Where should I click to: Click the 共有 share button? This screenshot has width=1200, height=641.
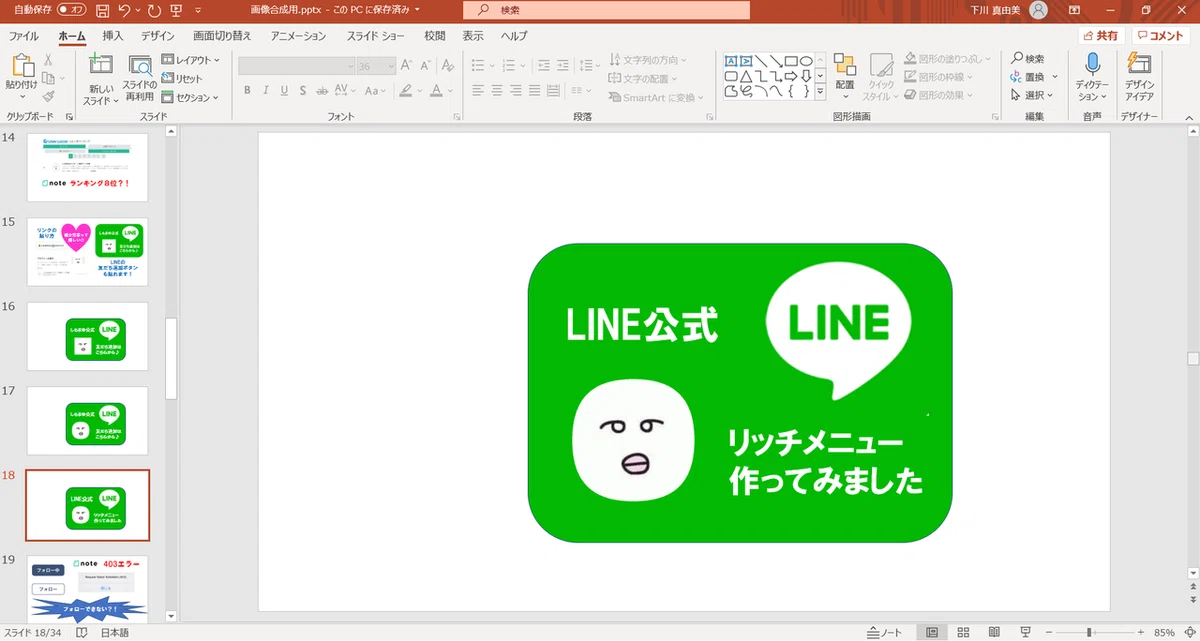click(1100, 36)
